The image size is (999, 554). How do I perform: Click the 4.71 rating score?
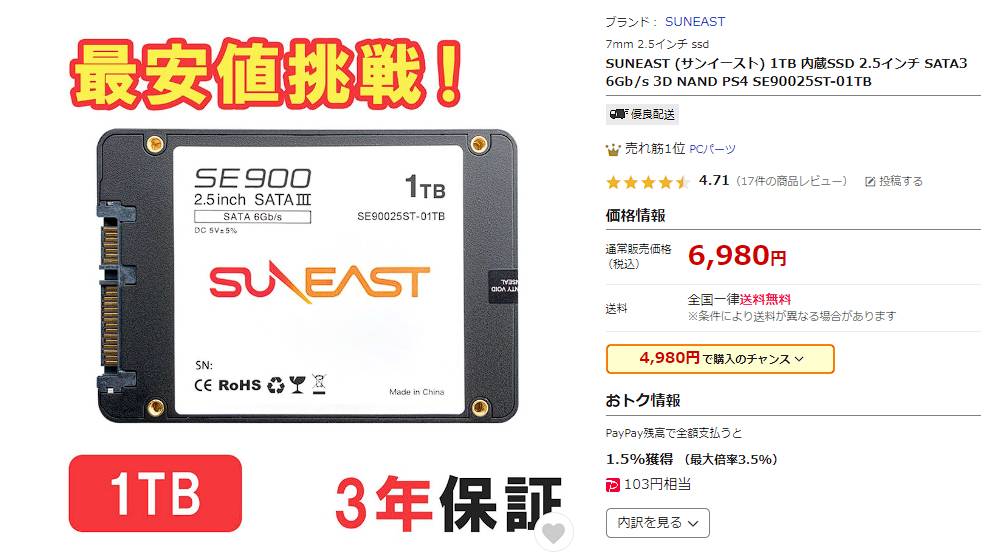pyautogui.click(x=714, y=181)
